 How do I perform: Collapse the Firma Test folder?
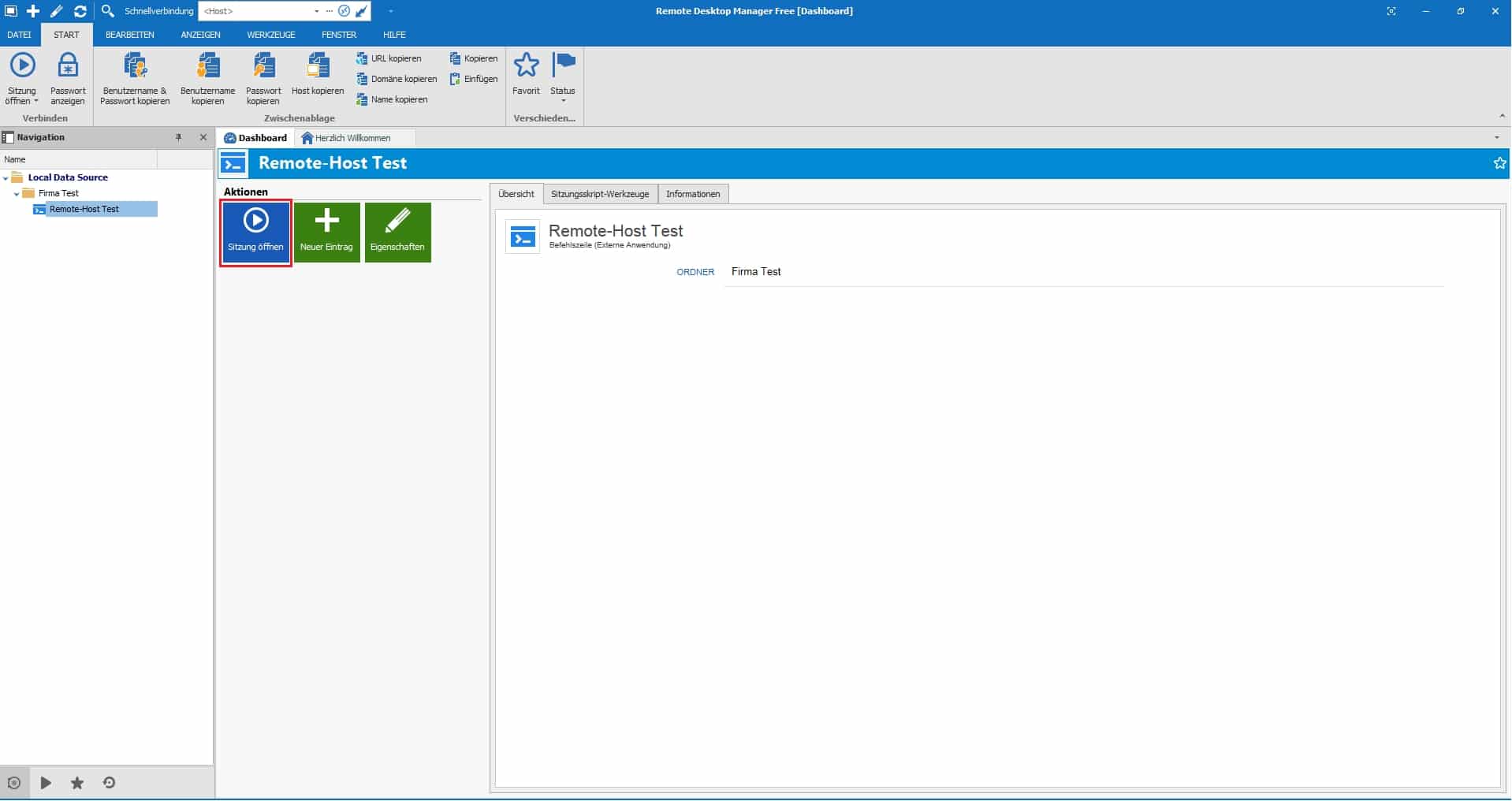(17, 194)
